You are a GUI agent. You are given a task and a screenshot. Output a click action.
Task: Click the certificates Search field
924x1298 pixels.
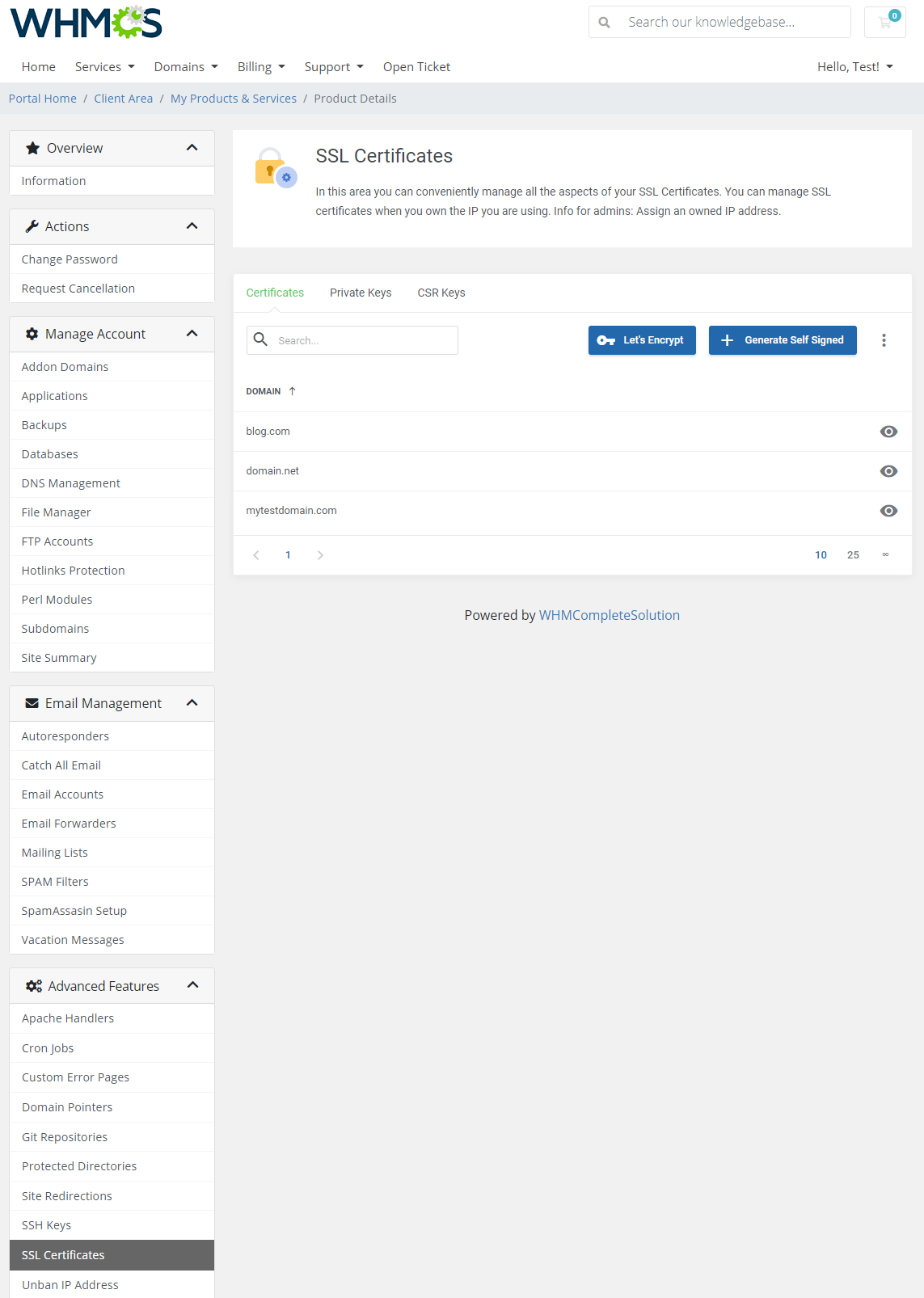352,340
